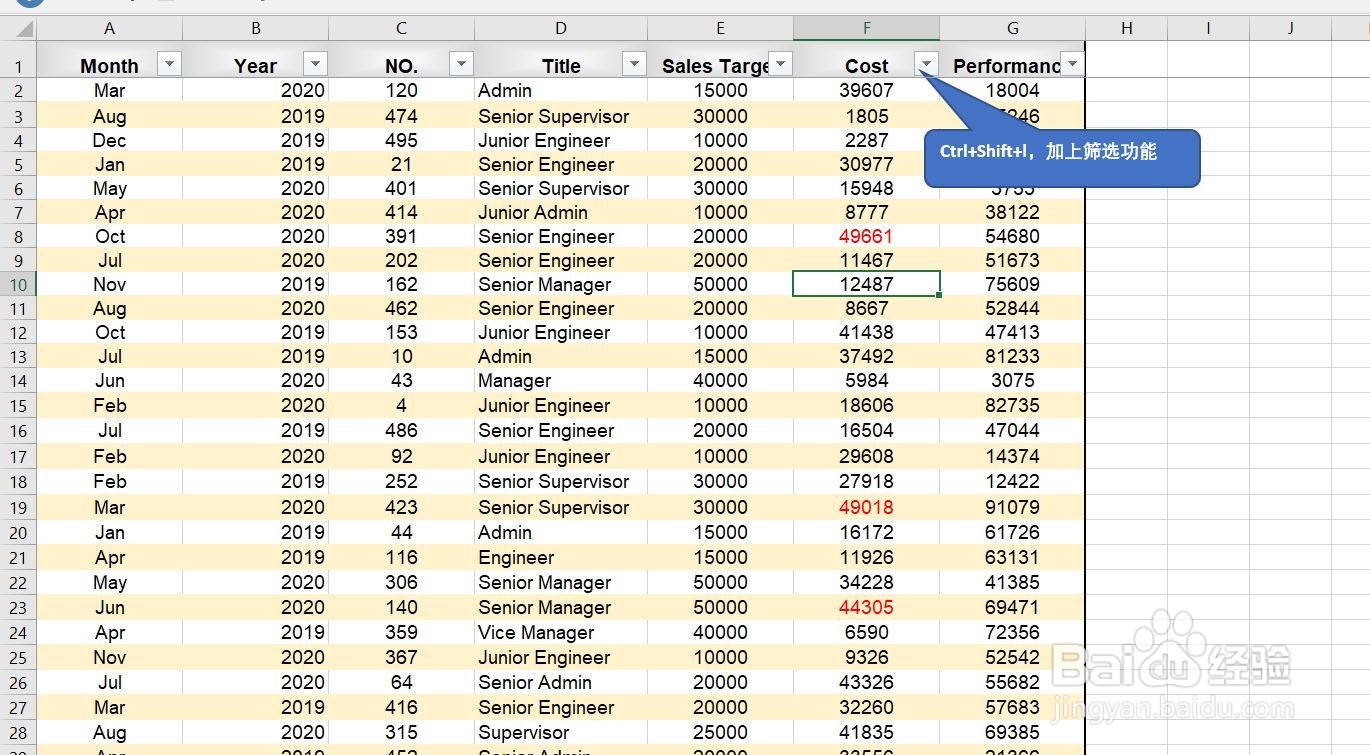Screen dimensions: 1370x755
Task: Select column B header
Action: [256, 28]
